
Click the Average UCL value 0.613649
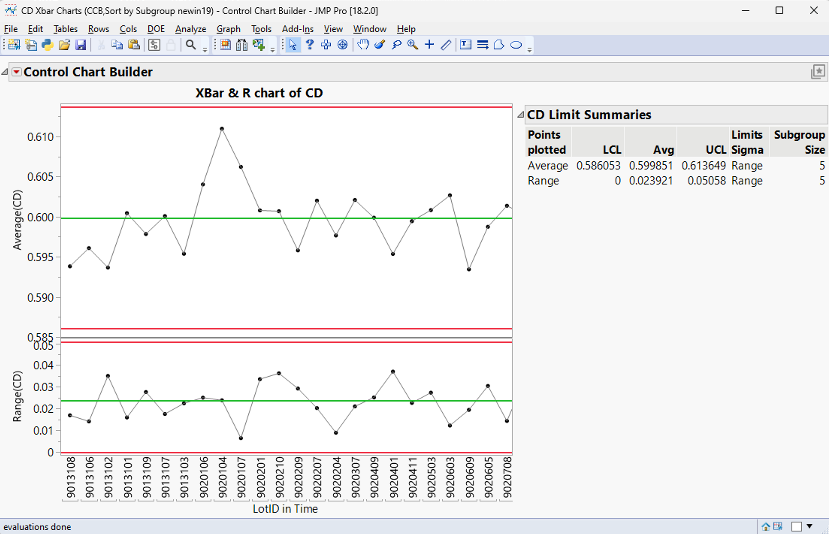tap(704, 165)
